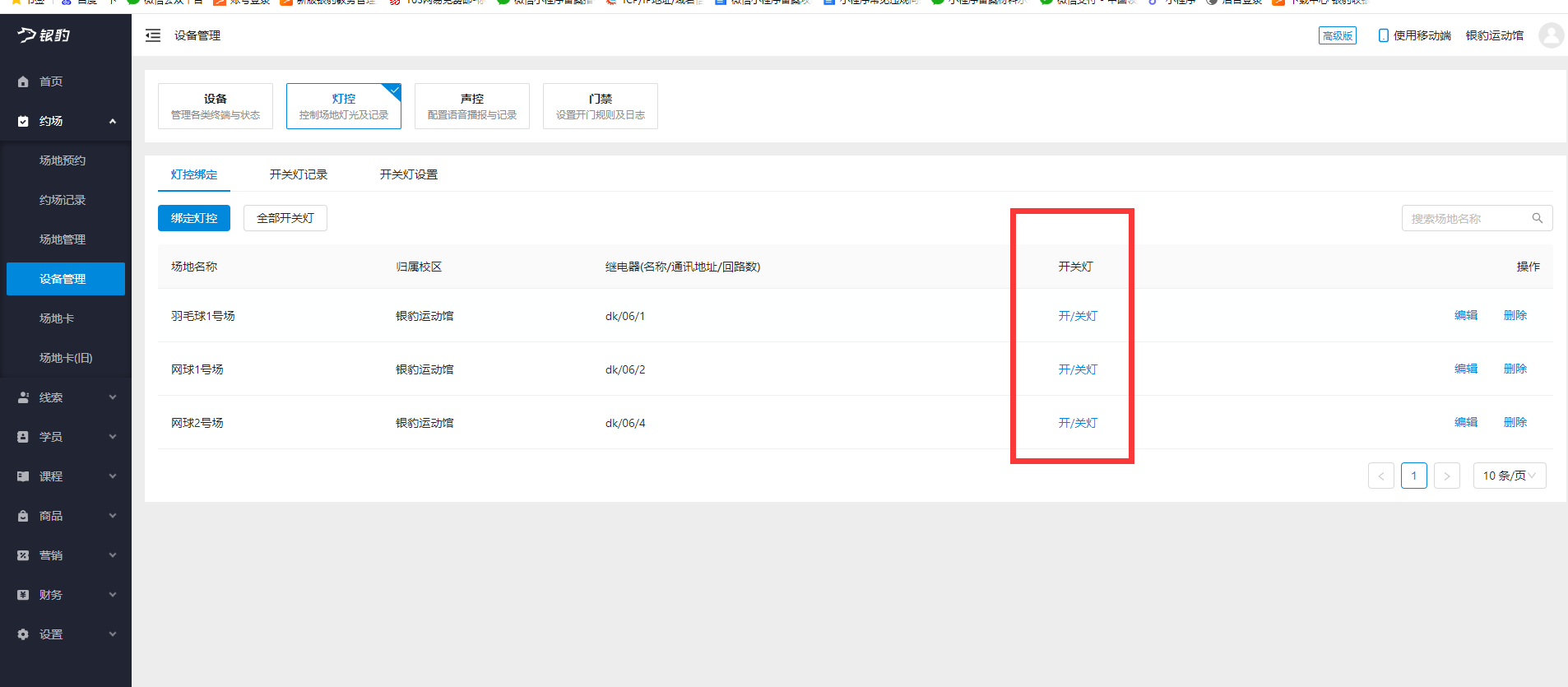The image size is (1568, 687).
Task: Click the 商品 bag icon in sidebar
Action: pos(23,516)
